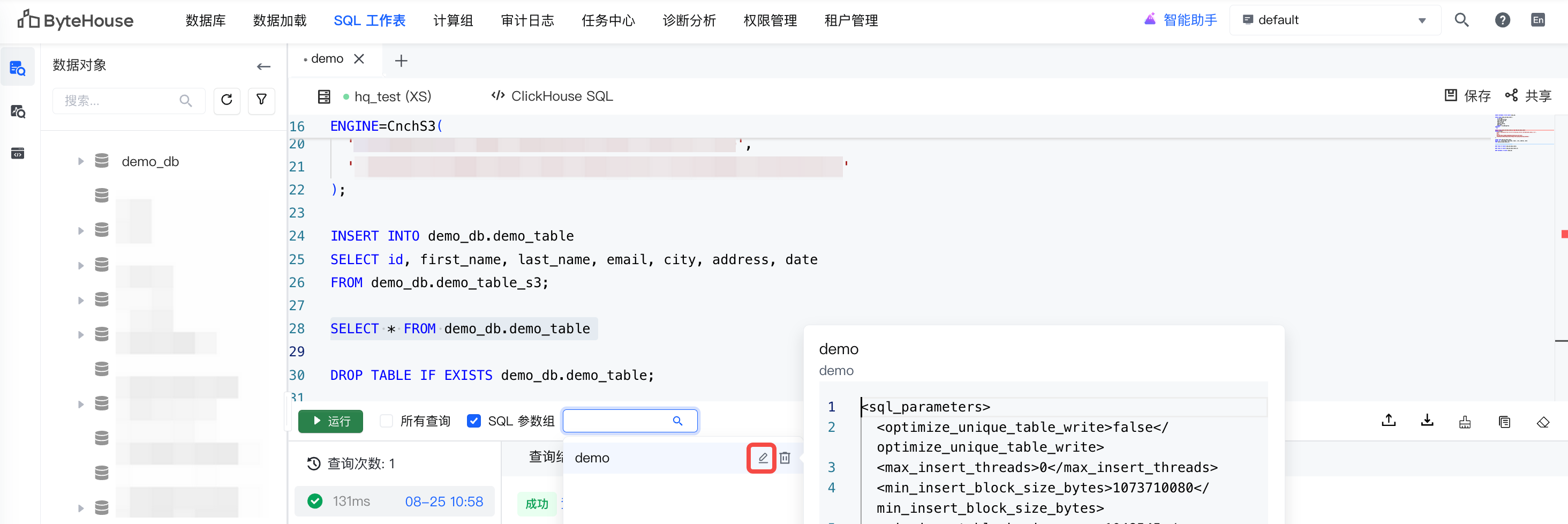1568x524 pixels.
Task: Click the green 运行 run button
Action: click(330, 421)
